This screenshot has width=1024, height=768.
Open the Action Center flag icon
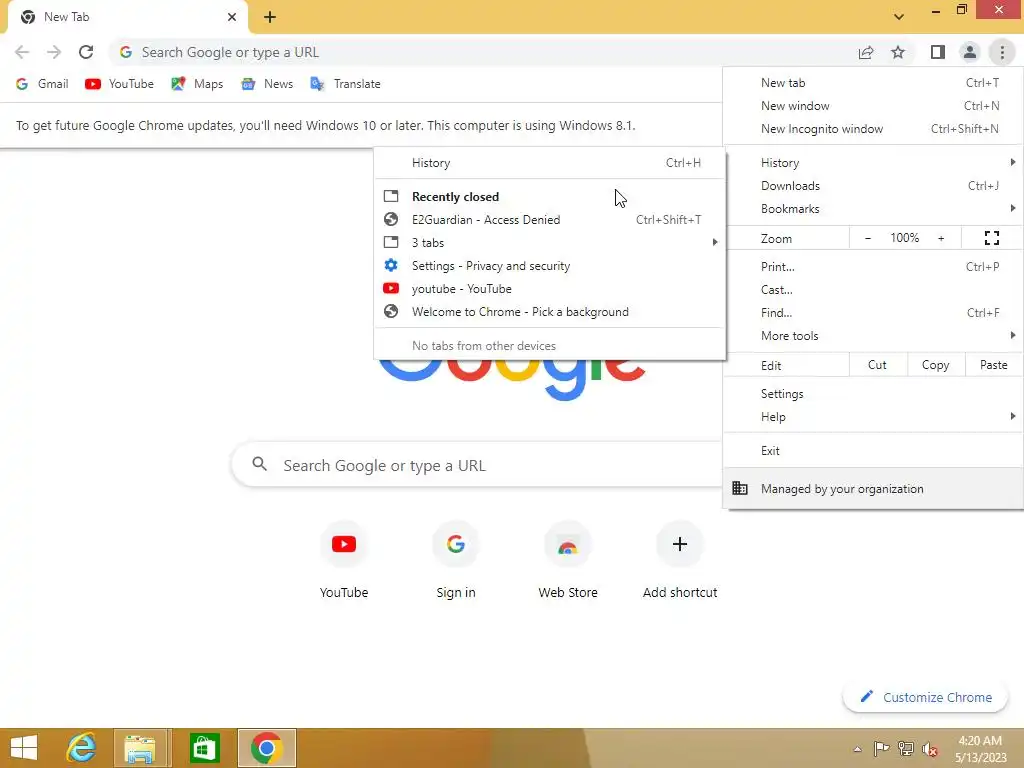point(881,749)
